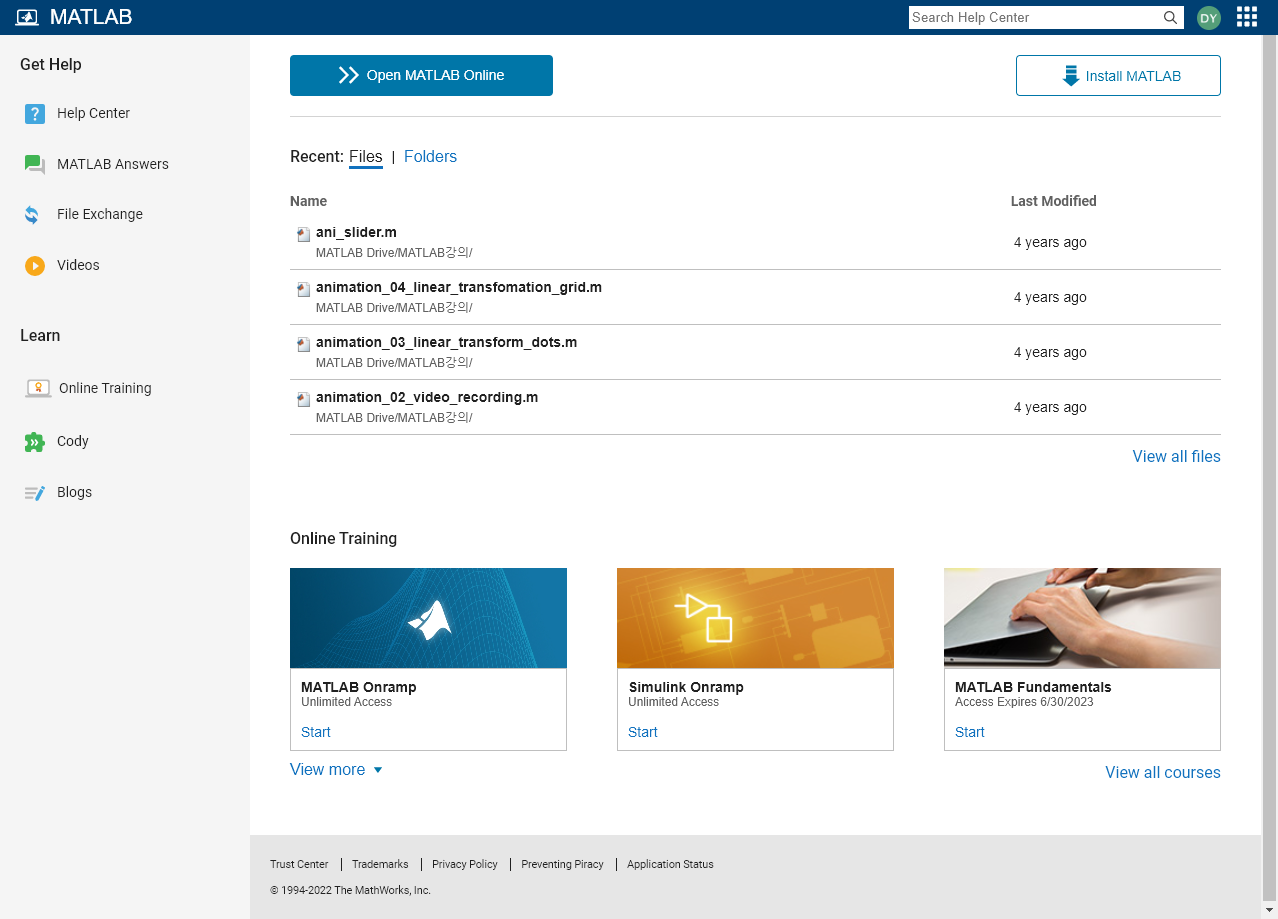The height and width of the screenshot is (919, 1278).
Task: Open the Trademarks footer link
Action: [380, 865]
